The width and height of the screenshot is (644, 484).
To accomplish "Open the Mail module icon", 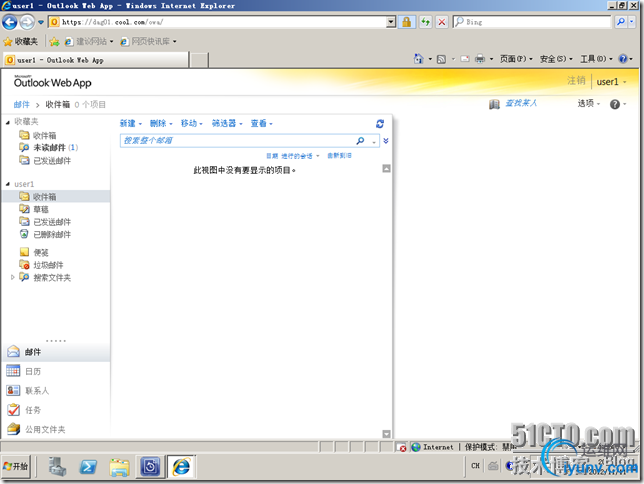I will [x=14, y=352].
